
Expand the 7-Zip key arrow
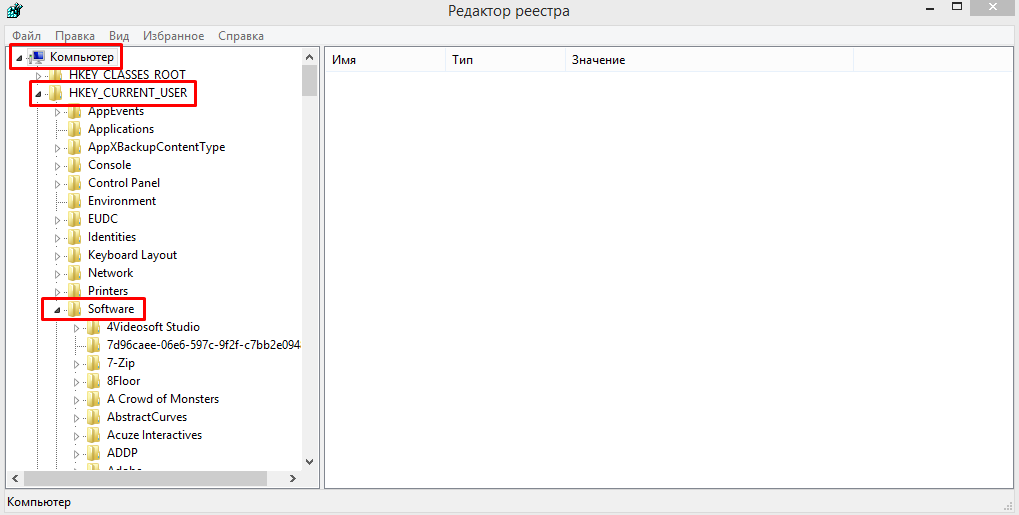tap(76, 364)
